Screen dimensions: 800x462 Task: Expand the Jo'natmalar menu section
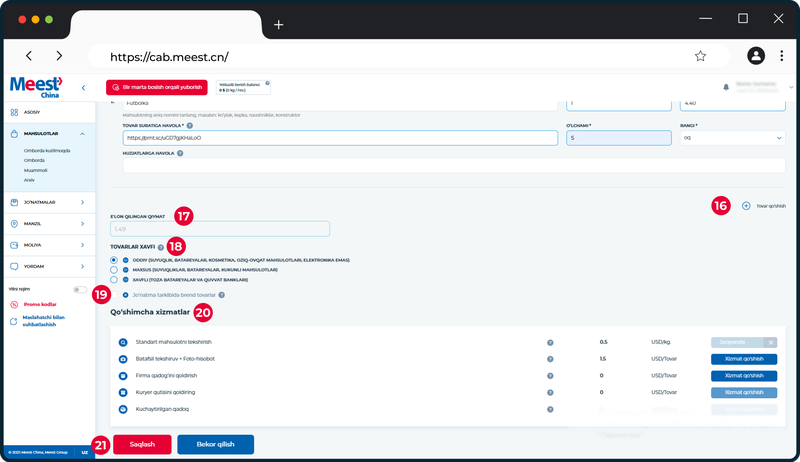[x=83, y=202]
